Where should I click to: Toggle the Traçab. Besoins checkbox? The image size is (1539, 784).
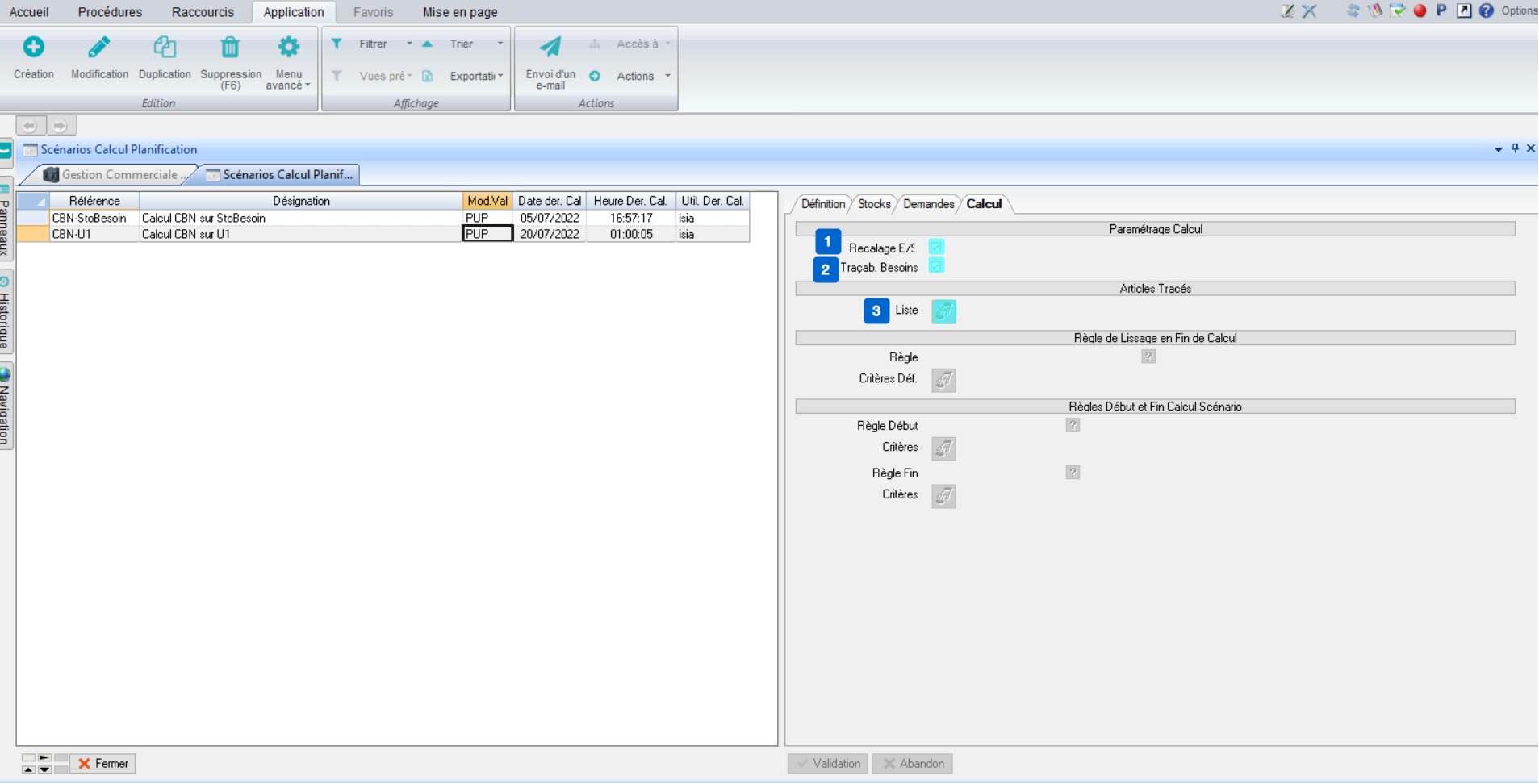(936, 266)
